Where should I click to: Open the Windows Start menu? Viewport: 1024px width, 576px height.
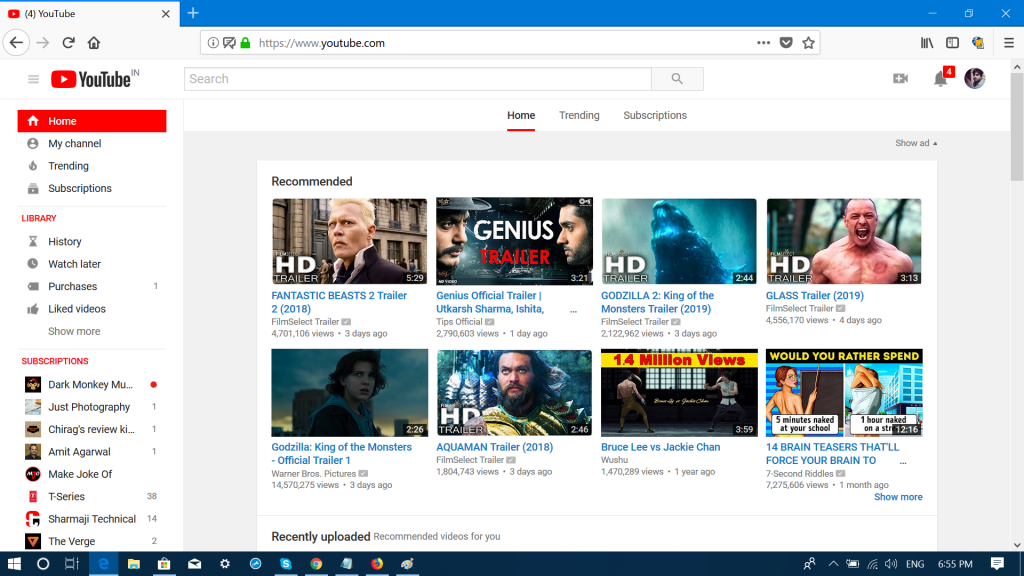(x=14, y=564)
